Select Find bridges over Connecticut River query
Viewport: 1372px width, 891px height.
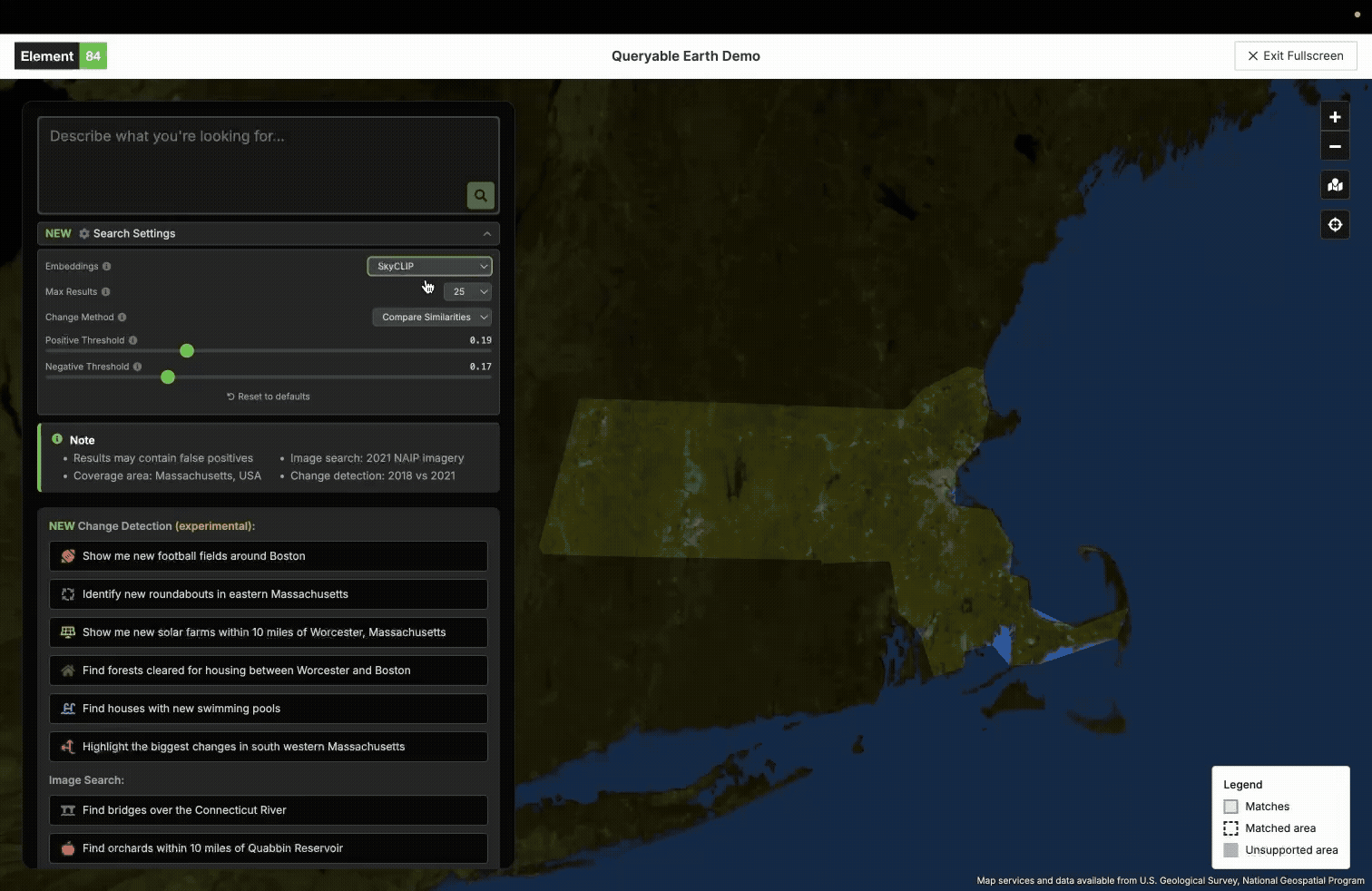(x=269, y=810)
